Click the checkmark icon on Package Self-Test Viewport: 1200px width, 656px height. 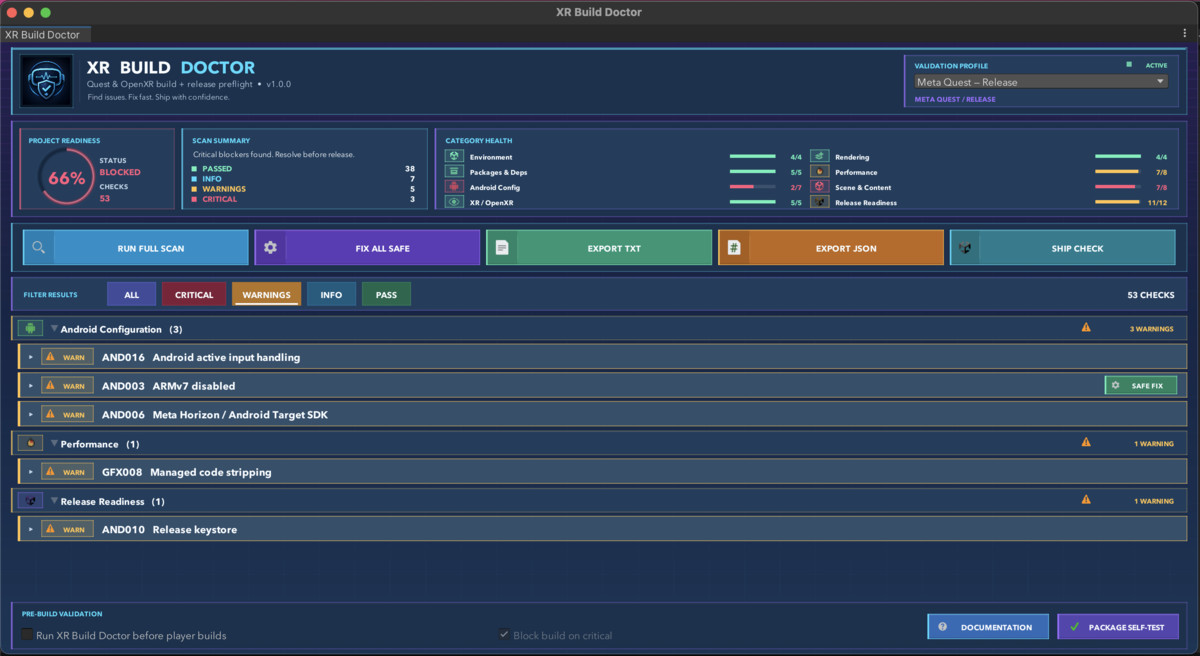(1074, 627)
